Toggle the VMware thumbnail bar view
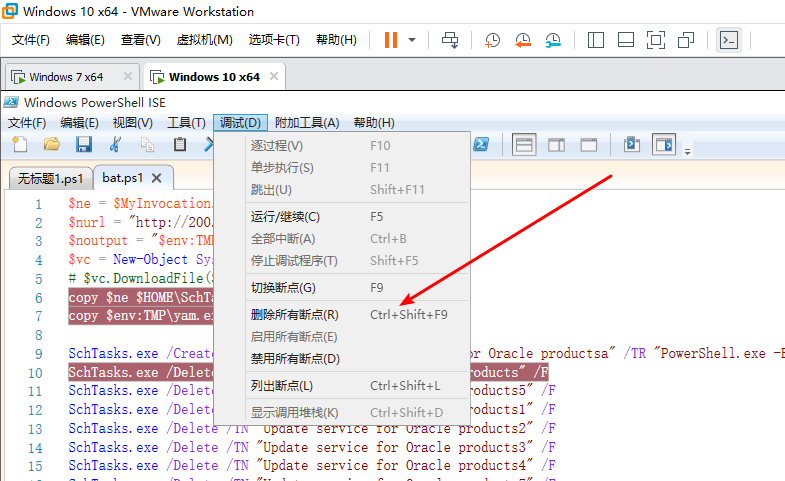This screenshot has width=785, height=481. pos(626,40)
